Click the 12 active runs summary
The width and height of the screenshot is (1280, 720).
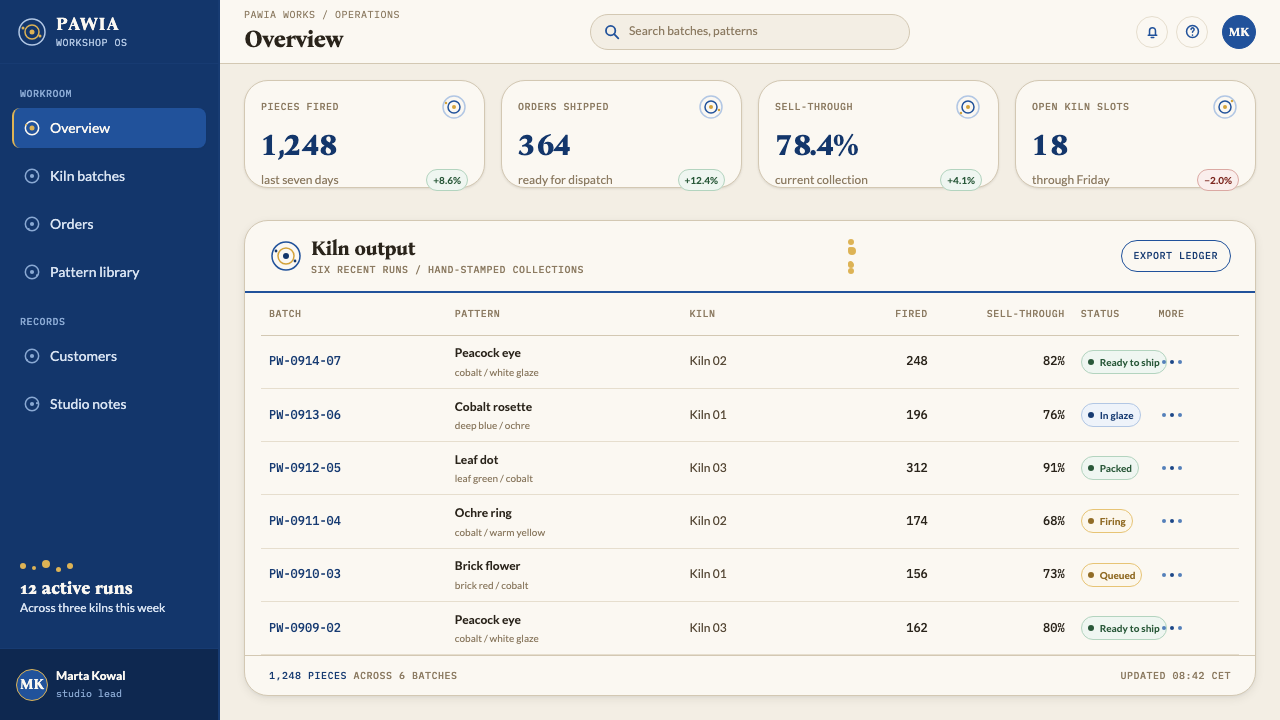coord(92,589)
